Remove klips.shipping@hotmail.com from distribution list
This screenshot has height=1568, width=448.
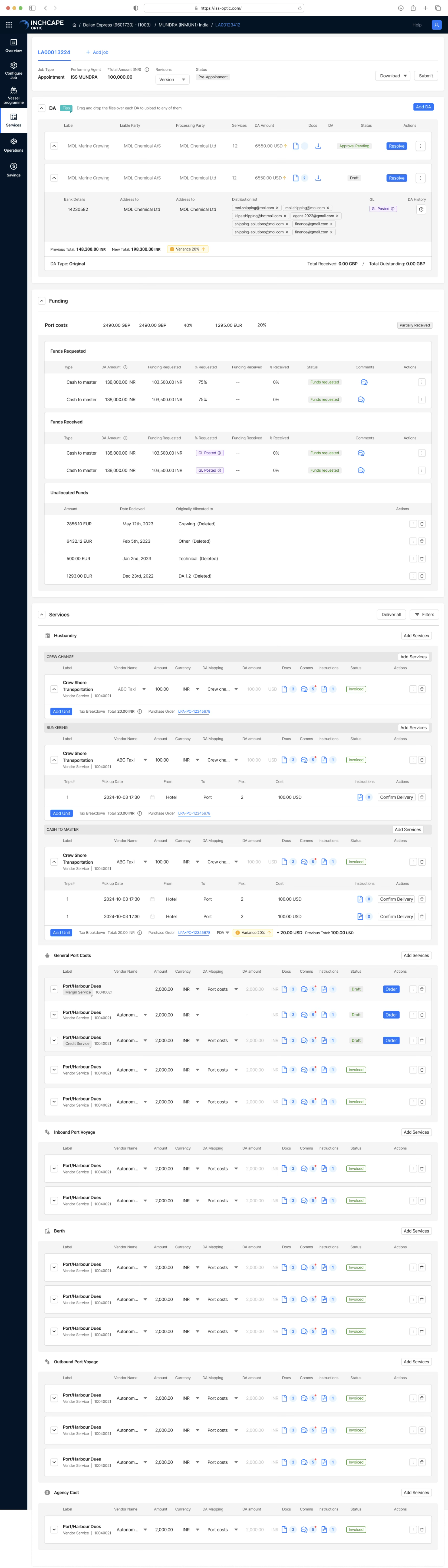(x=285, y=216)
